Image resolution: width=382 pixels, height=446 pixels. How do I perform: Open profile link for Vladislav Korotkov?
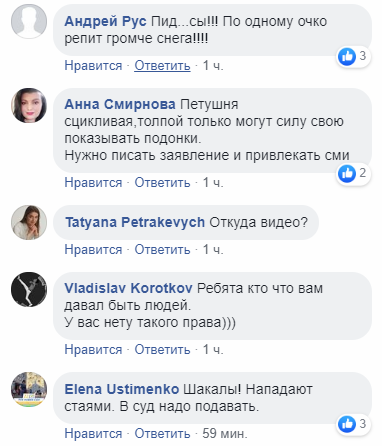pos(128,288)
